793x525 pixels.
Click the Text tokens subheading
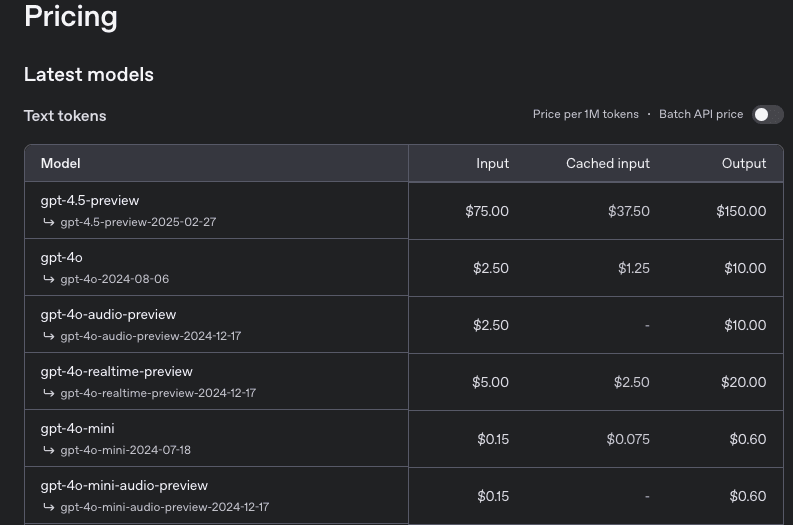[x=65, y=116]
